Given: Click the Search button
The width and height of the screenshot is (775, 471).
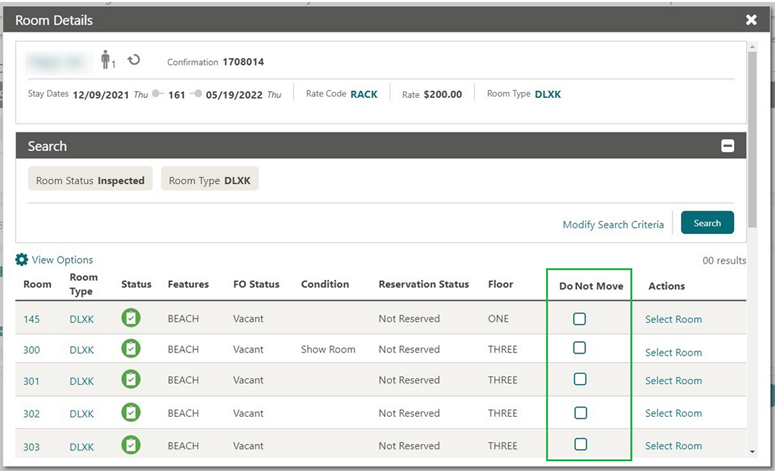Looking at the screenshot, I should 707,223.
